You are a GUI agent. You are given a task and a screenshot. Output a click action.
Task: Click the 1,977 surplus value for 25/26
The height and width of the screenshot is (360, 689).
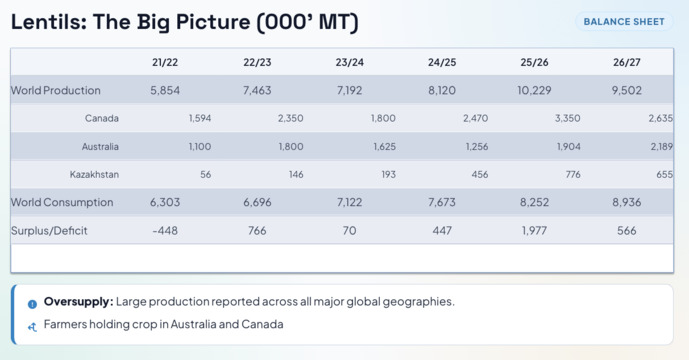tap(534, 230)
